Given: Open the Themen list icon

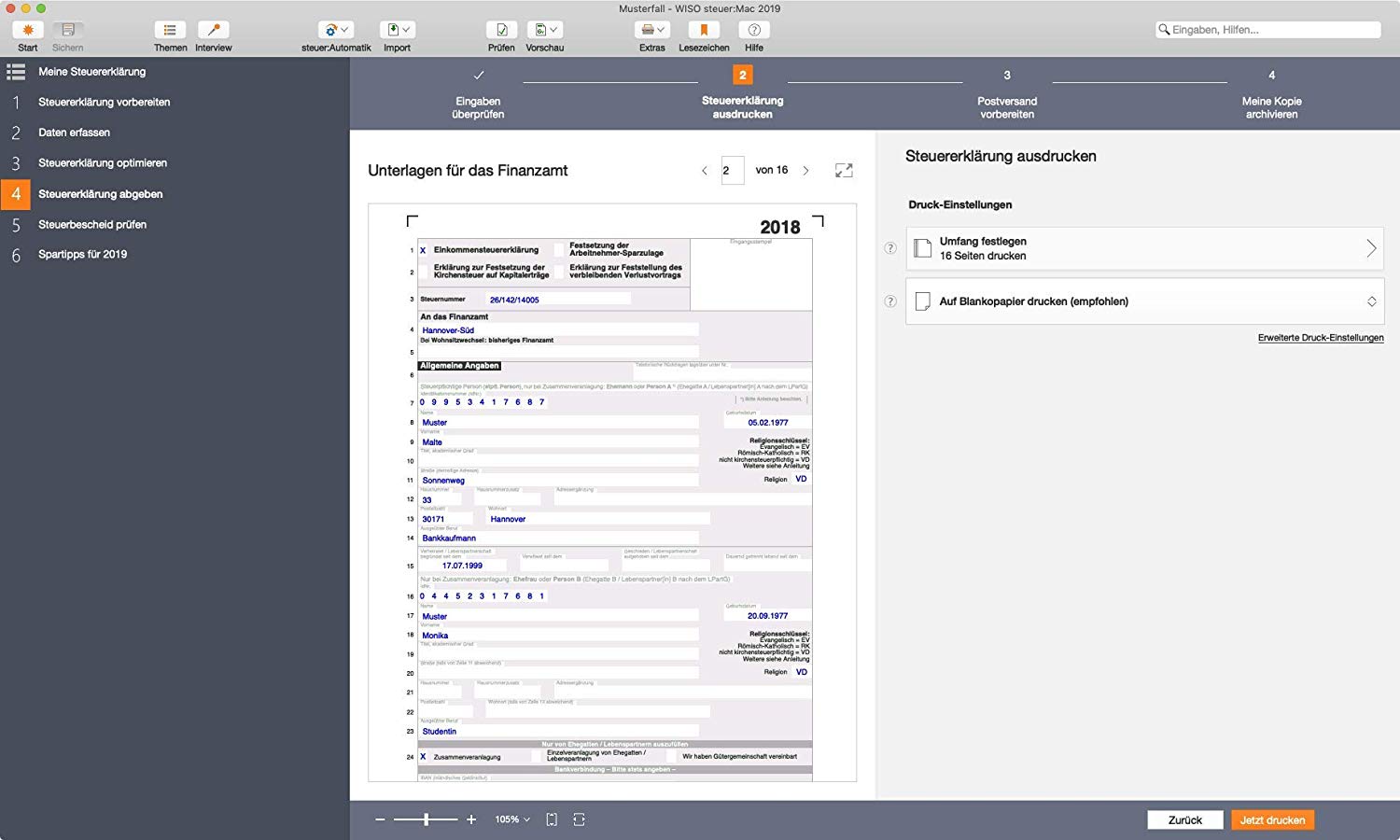Looking at the screenshot, I should pos(170,30).
